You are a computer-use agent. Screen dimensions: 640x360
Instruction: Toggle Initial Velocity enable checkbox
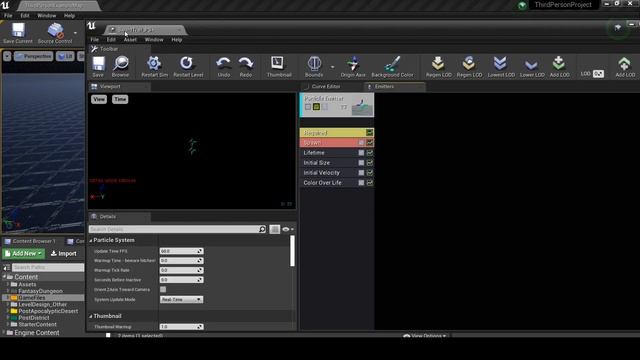(361, 173)
